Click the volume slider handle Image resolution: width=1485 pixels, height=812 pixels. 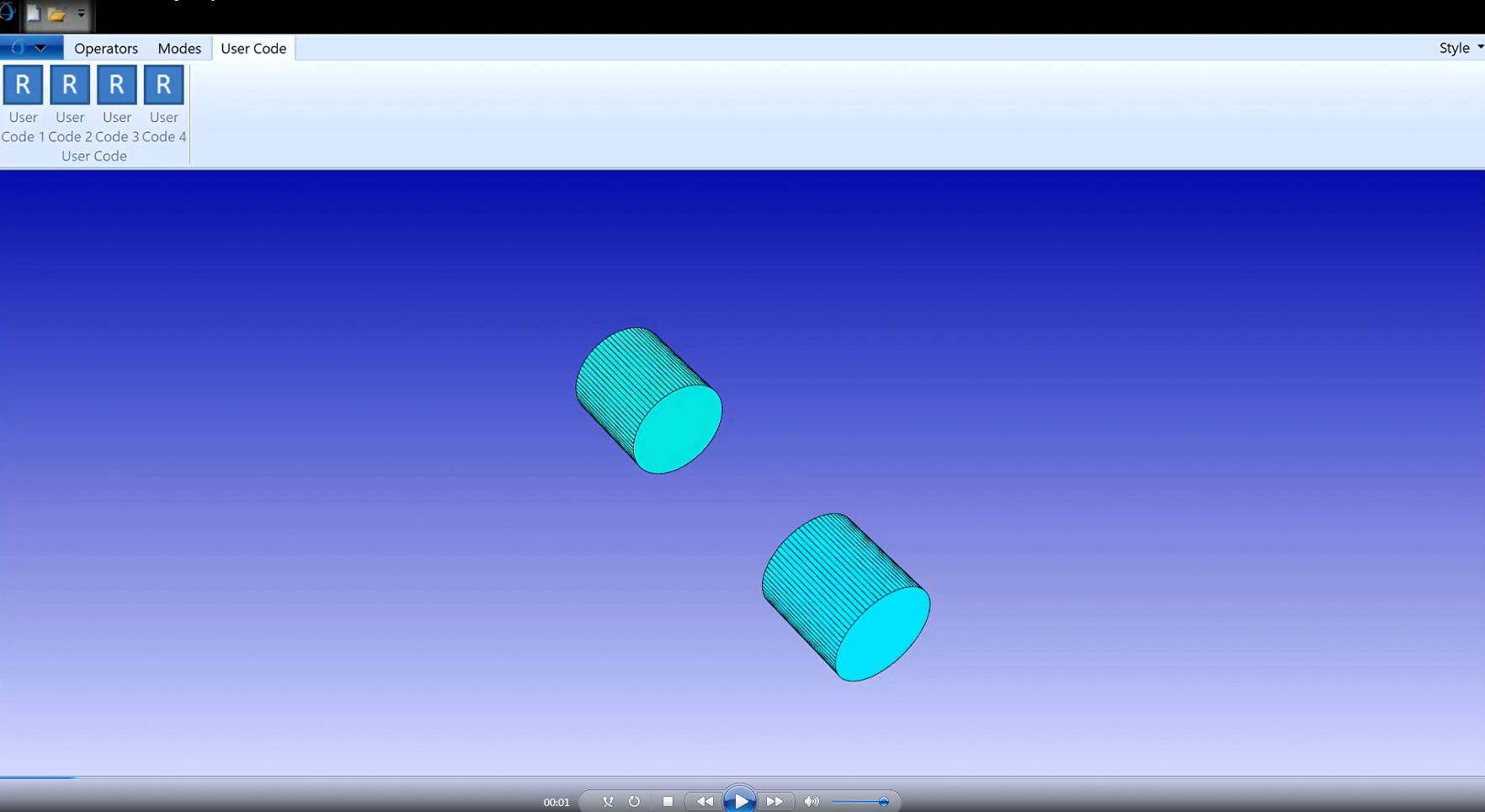[884, 802]
